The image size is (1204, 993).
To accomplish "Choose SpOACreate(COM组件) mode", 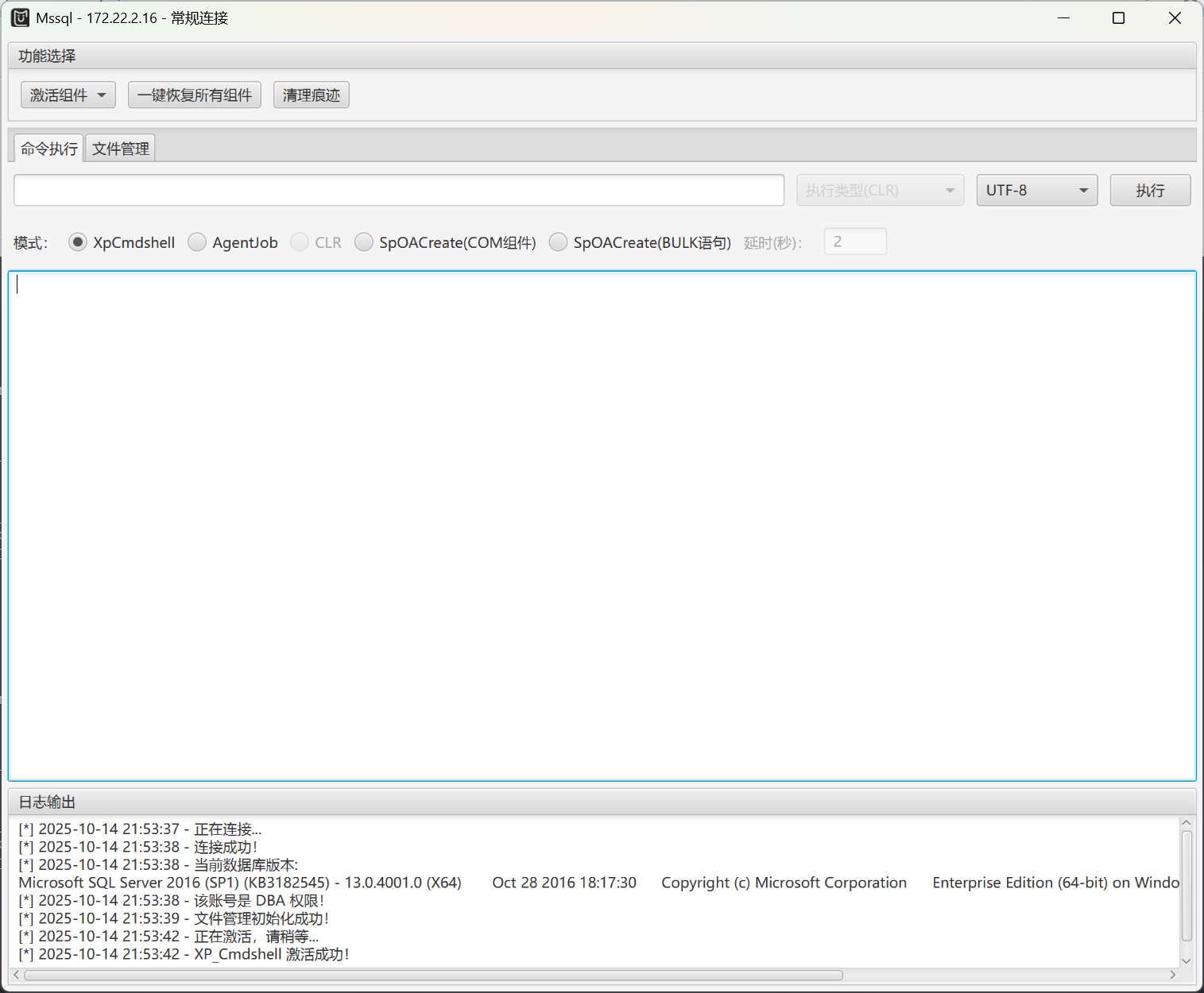I will (x=364, y=242).
